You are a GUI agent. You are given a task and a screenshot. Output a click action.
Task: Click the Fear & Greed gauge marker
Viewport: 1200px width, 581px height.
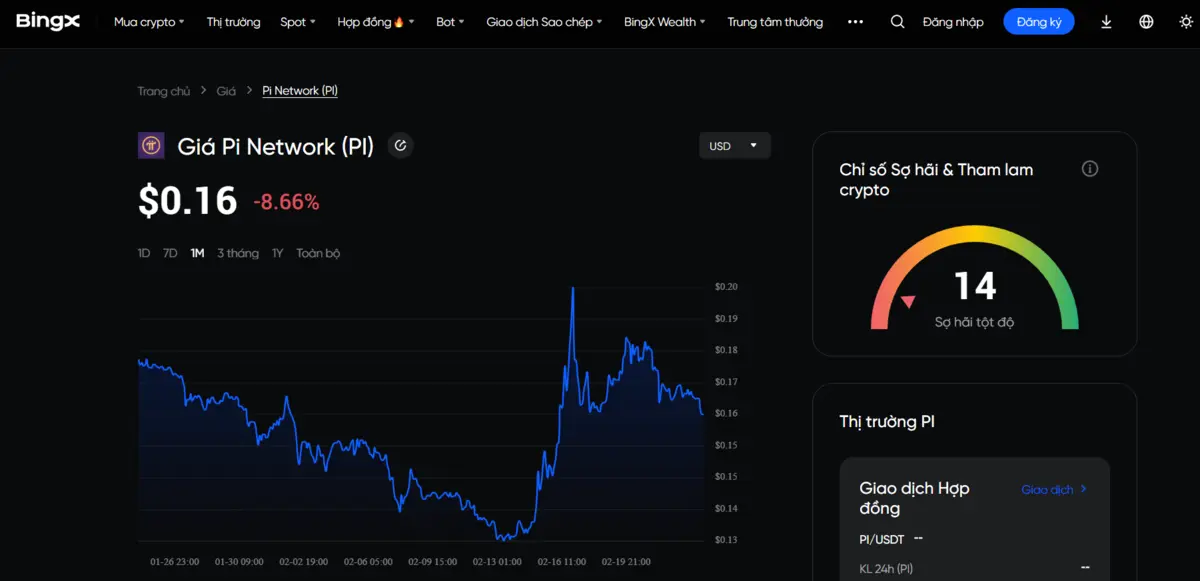[908, 302]
